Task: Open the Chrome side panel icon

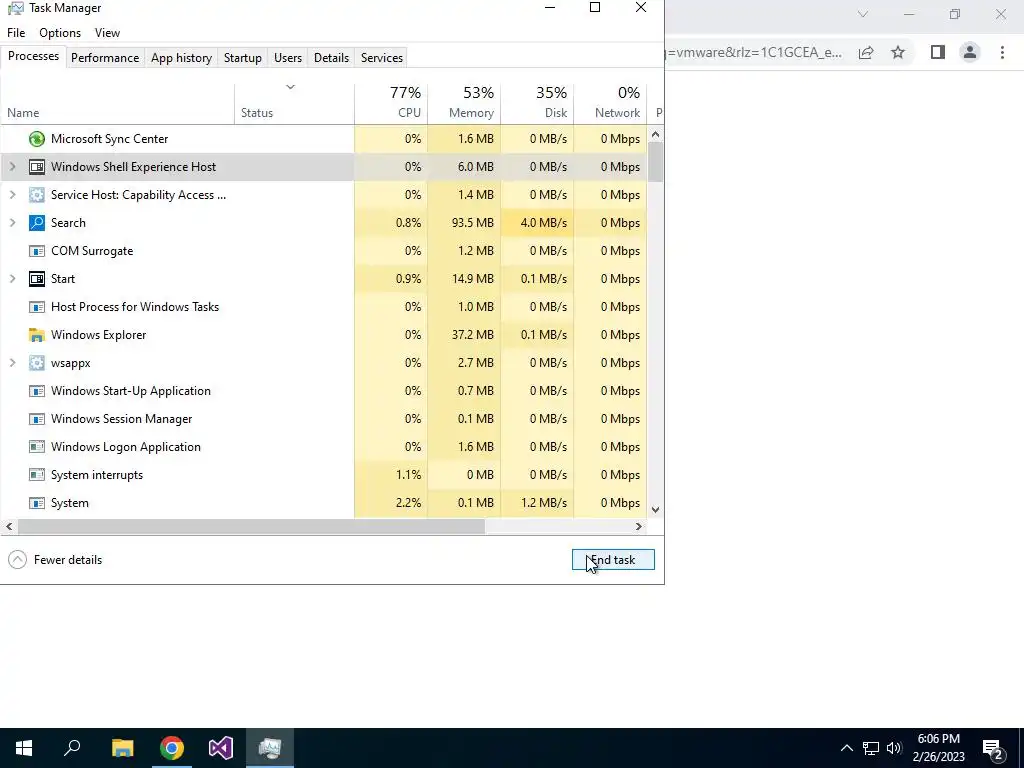Action: point(938,52)
